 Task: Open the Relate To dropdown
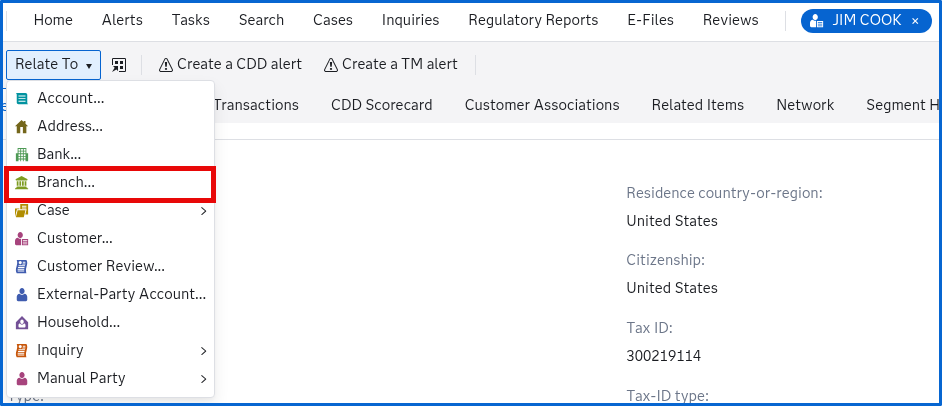point(53,64)
